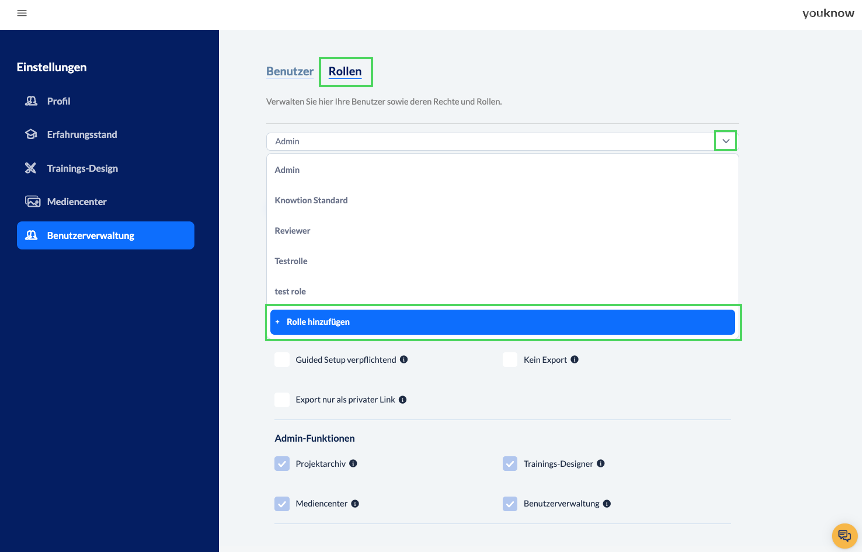Open the hamburger menu
Viewport: 862px width, 552px height.
(22, 13)
